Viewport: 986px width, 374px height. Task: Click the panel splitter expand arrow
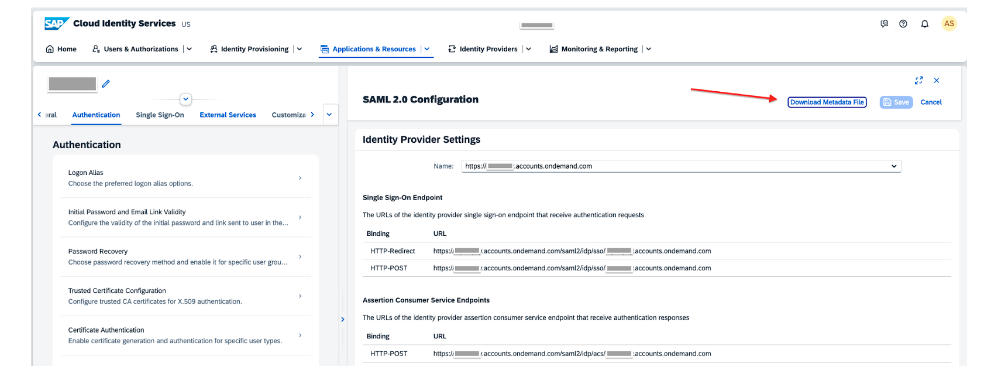click(x=343, y=319)
